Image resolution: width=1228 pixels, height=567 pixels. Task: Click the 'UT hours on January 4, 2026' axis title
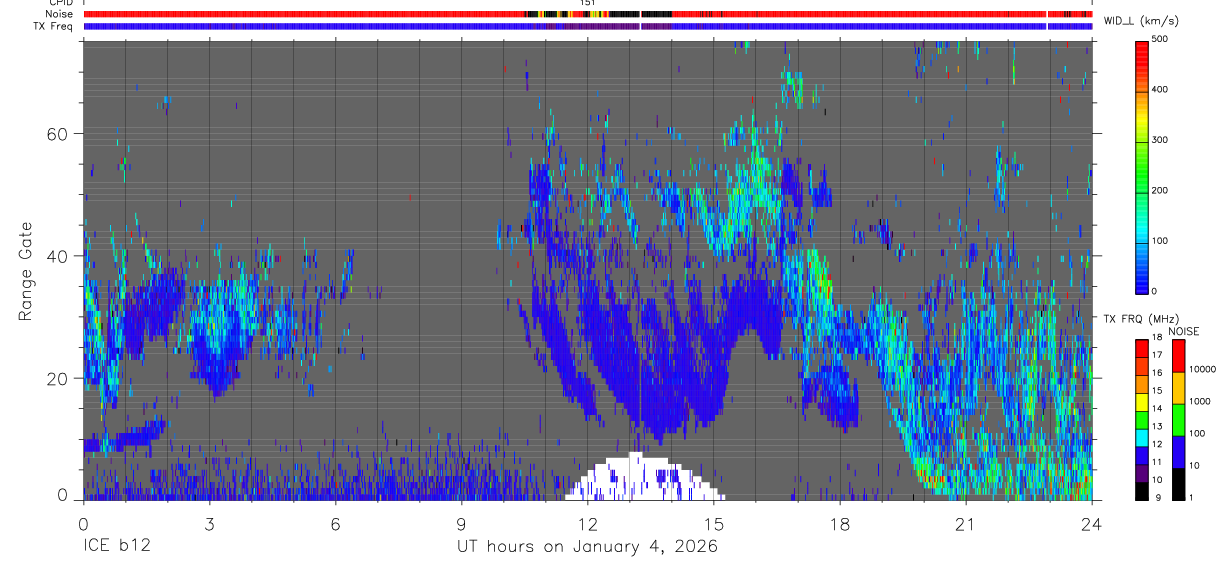(x=587, y=548)
